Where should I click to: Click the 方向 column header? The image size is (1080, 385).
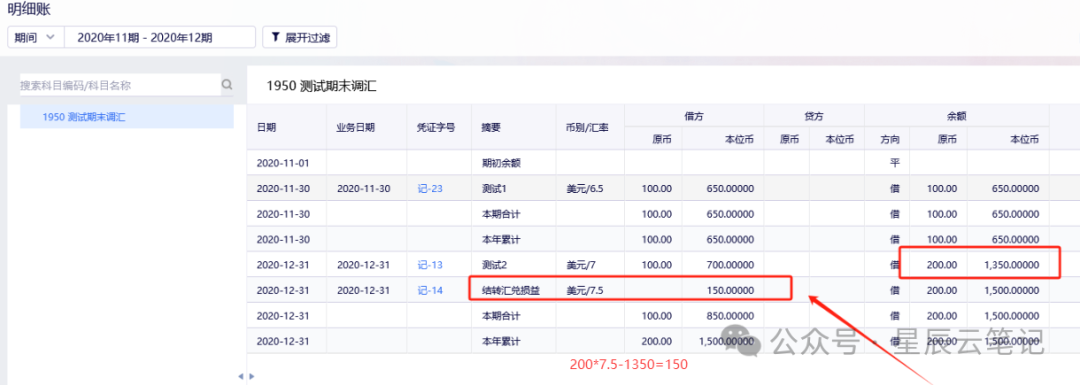pyautogui.click(x=886, y=139)
